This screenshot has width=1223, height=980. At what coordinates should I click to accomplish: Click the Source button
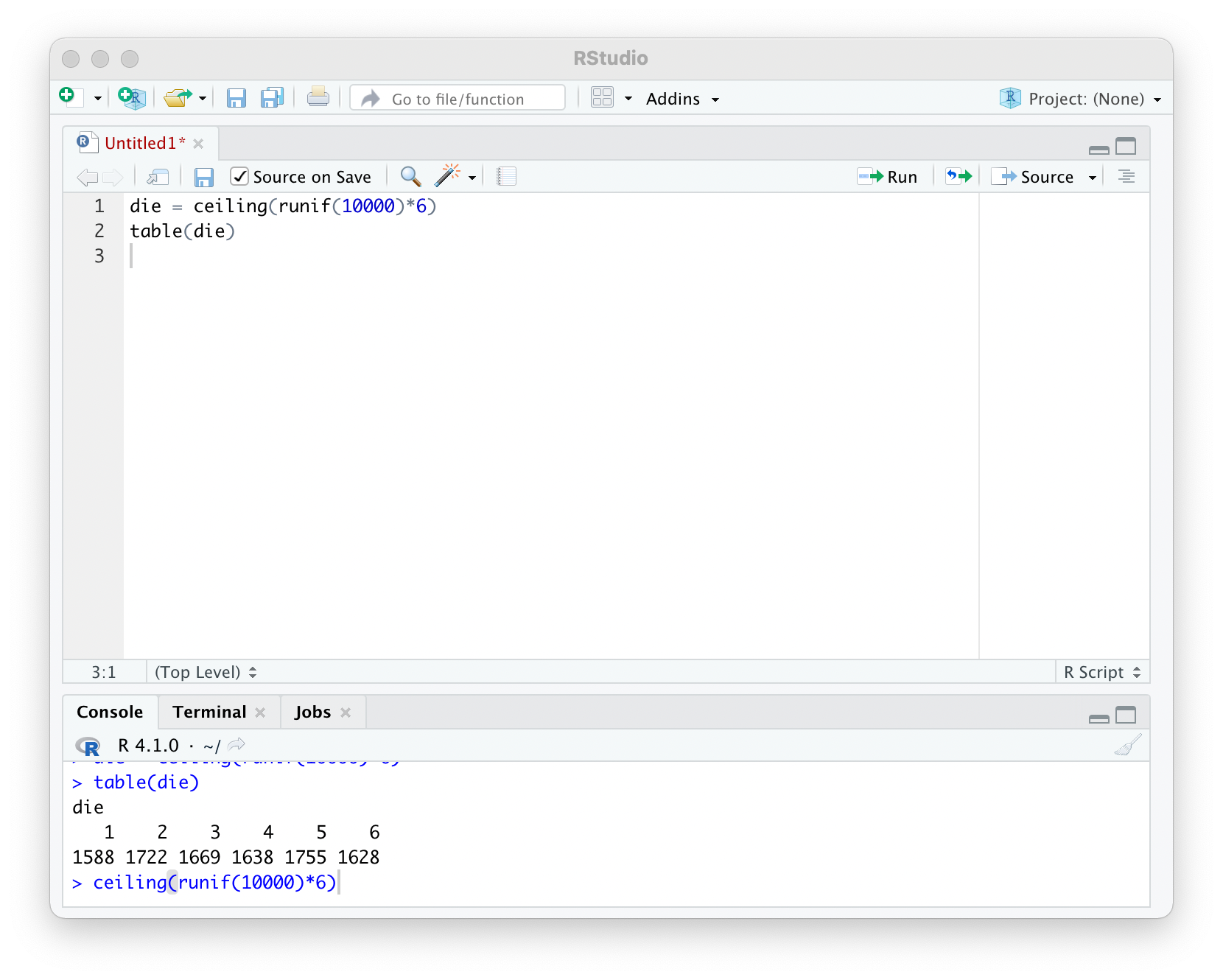click(x=1032, y=177)
